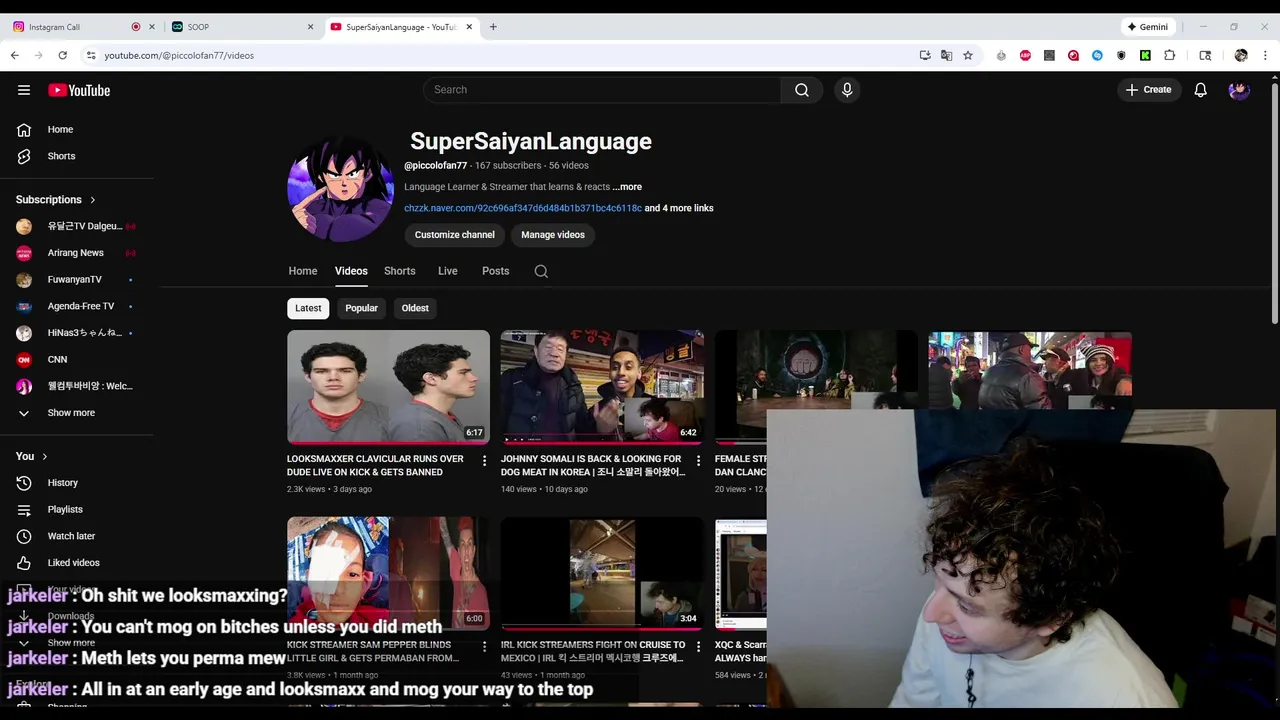1280x720 pixels.
Task: Switch to the Home channel tab
Action: 303,271
